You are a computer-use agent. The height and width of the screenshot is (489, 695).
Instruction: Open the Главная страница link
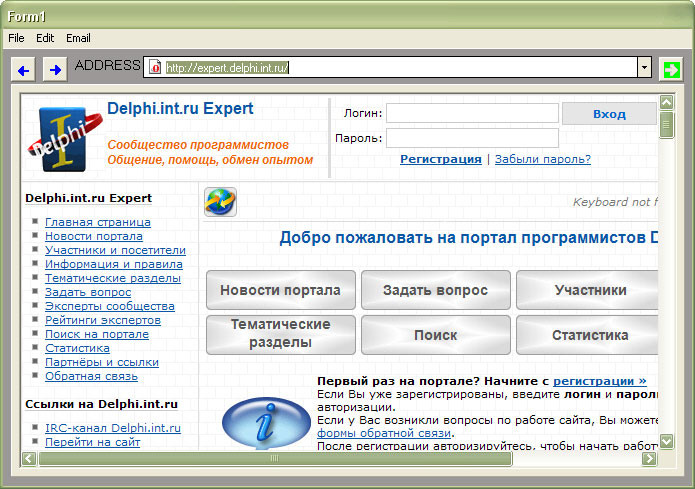click(x=98, y=222)
